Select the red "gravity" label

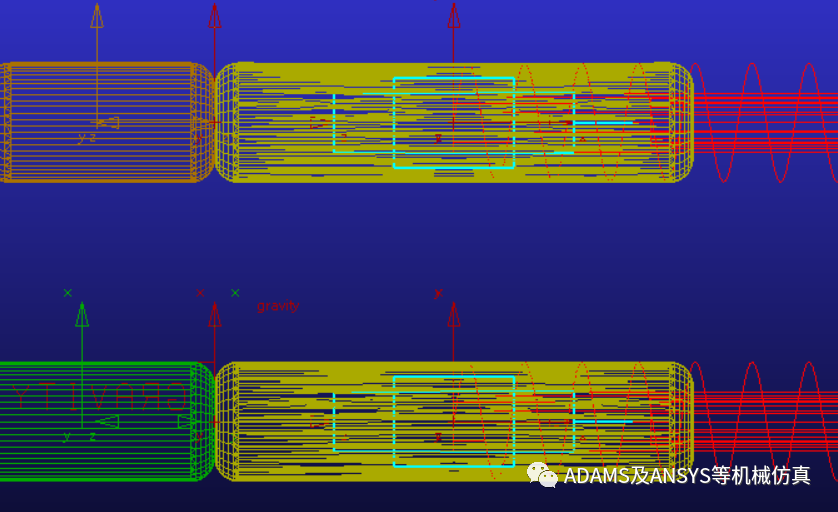[278, 306]
